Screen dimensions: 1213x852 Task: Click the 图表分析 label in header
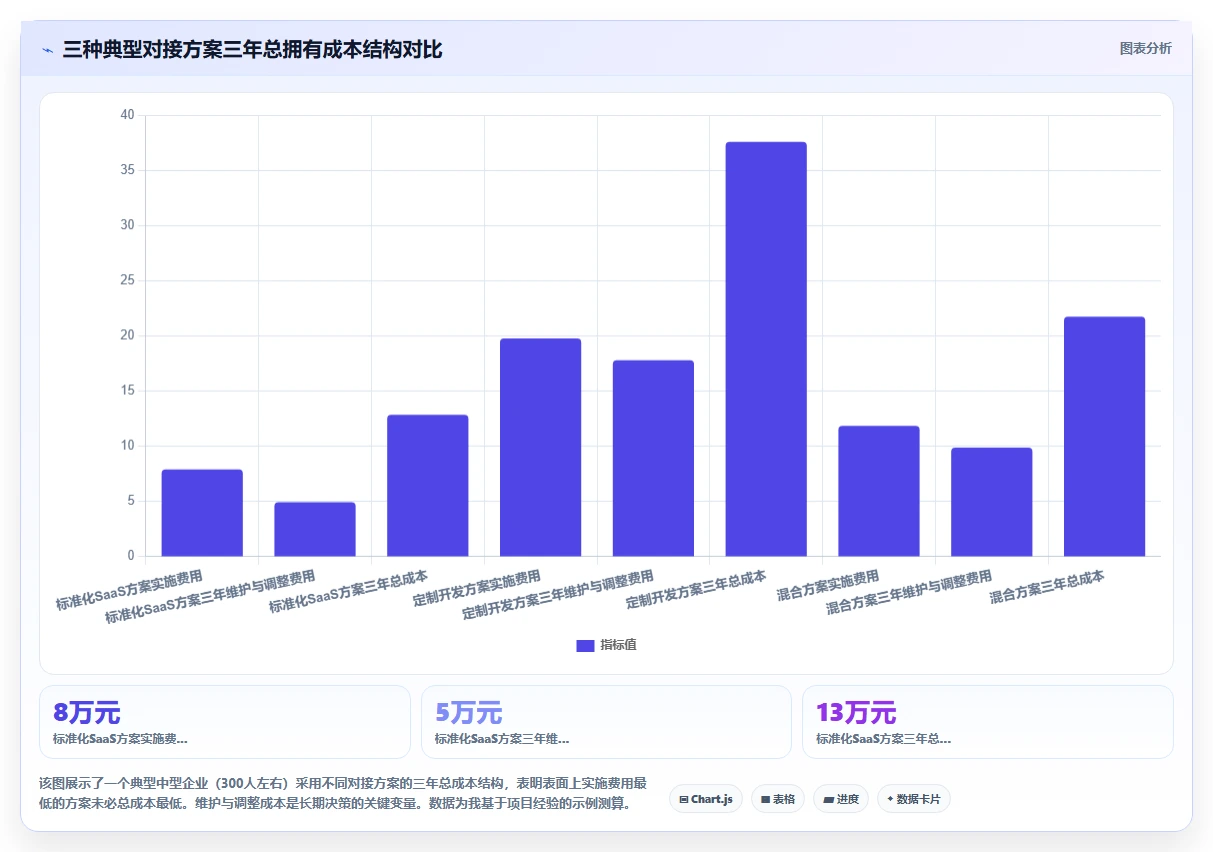[x=1145, y=49]
